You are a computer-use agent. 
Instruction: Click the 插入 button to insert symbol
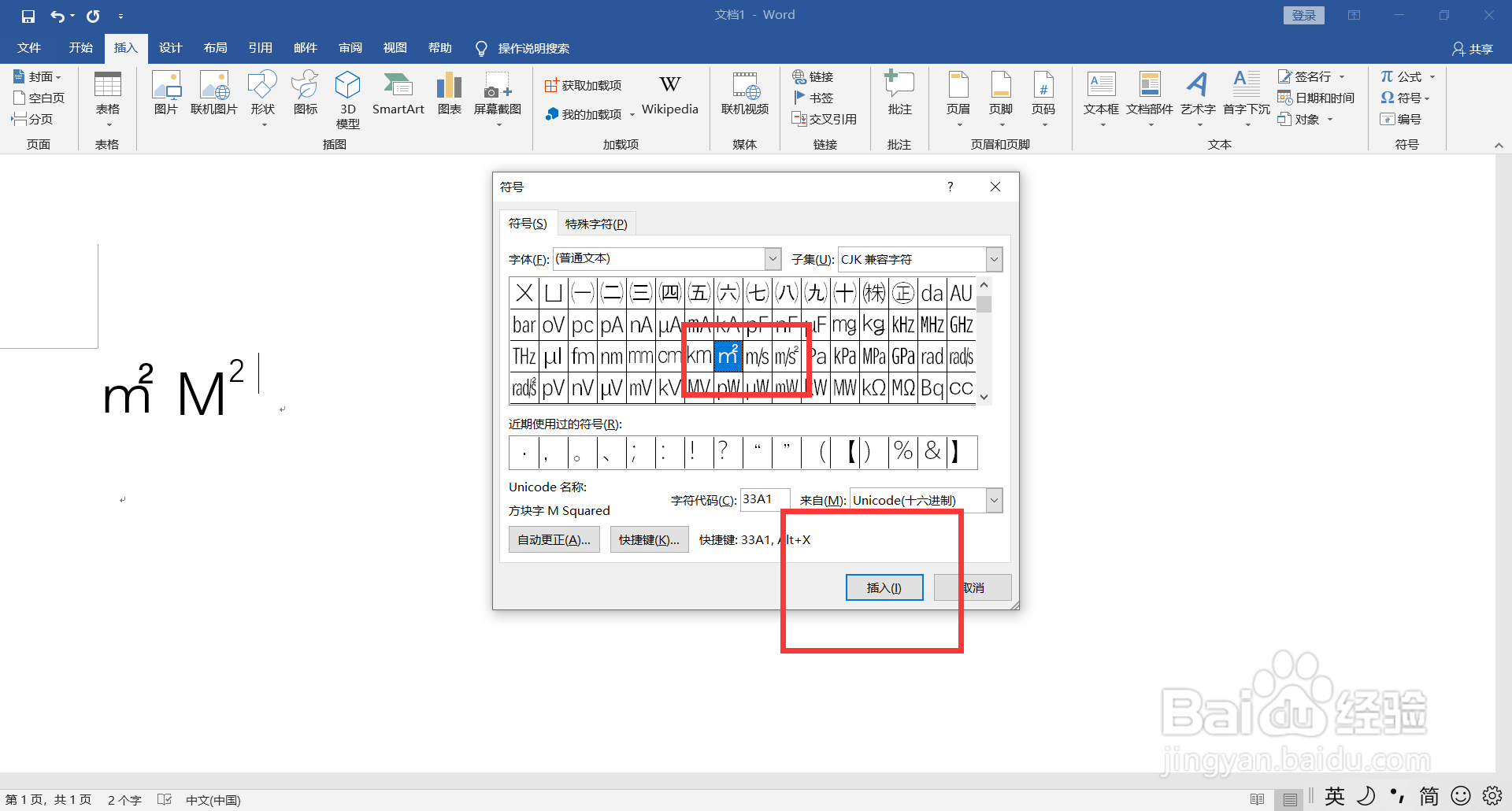[884, 587]
